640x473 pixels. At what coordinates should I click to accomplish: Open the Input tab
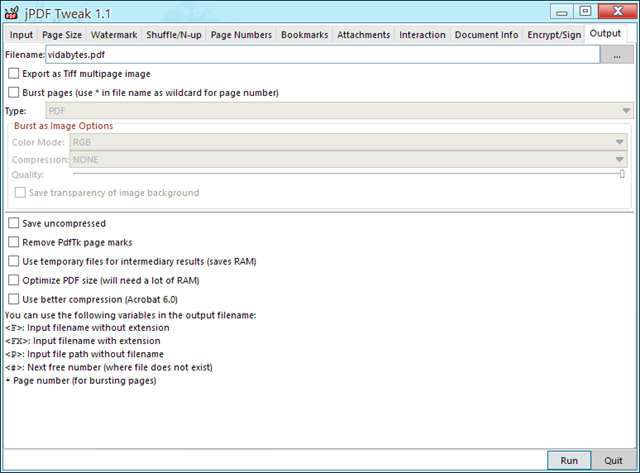coord(21,35)
